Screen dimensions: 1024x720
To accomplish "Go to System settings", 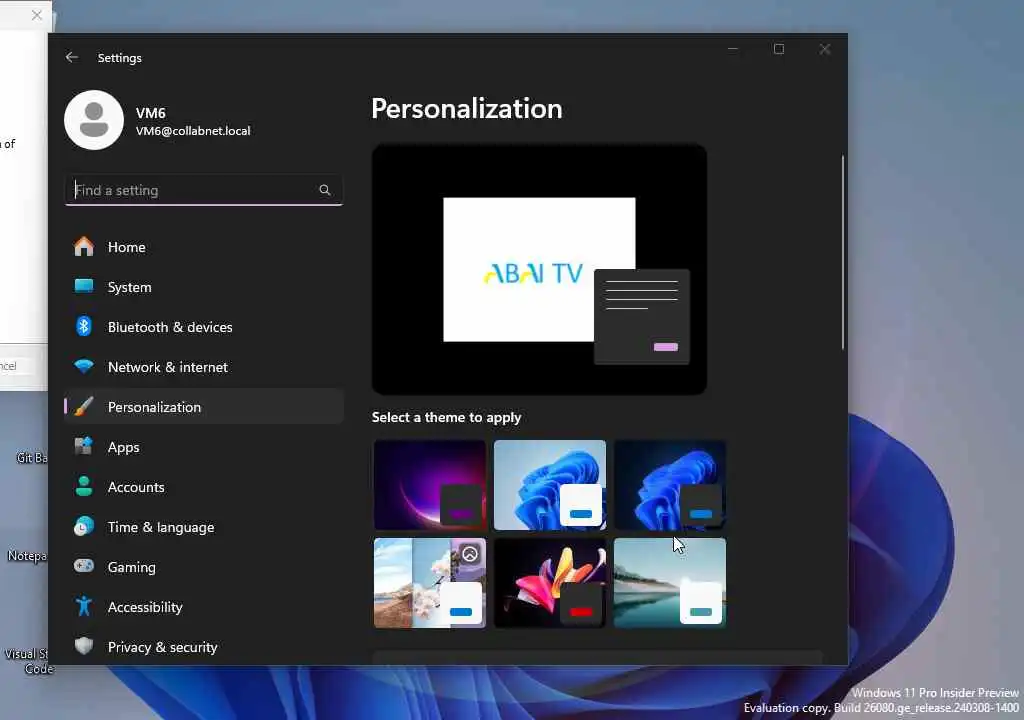I will tap(204, 287).
